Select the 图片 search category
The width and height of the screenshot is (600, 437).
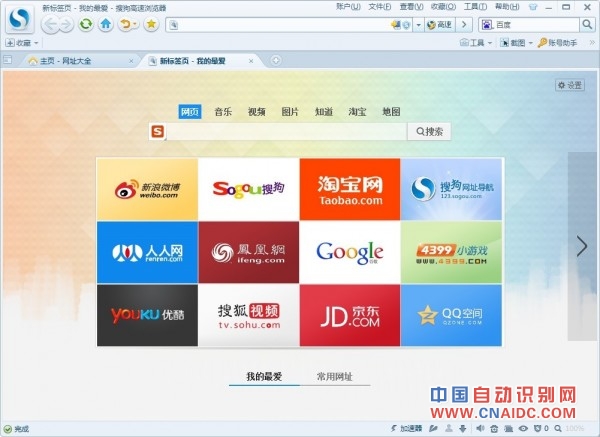point(290,111)
